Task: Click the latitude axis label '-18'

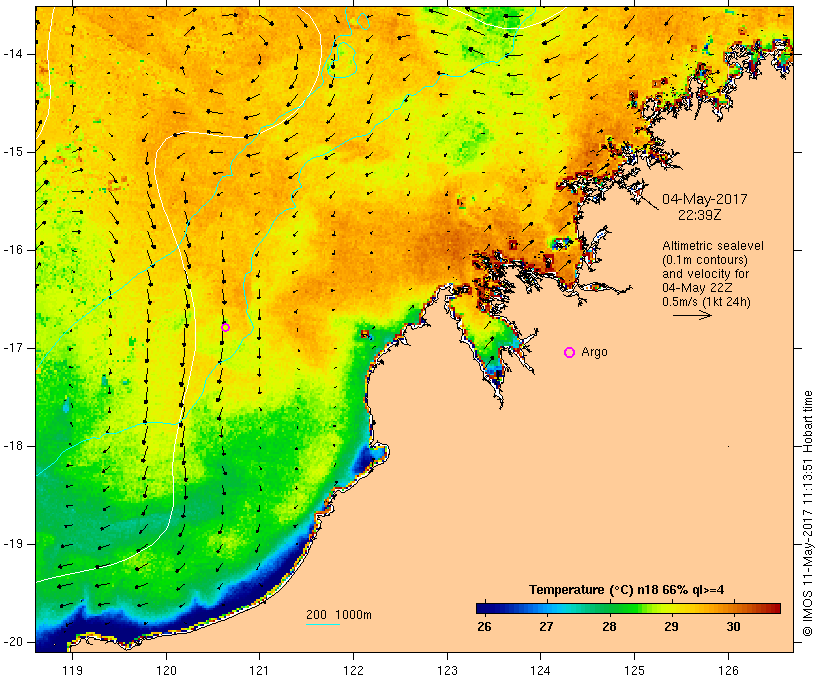Action: coord(12,446)
